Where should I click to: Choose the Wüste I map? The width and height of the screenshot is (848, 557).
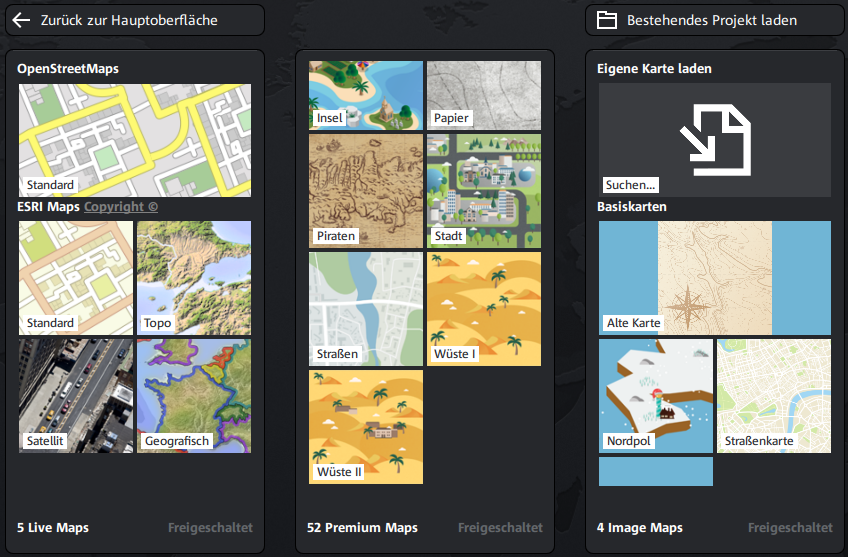484,309
